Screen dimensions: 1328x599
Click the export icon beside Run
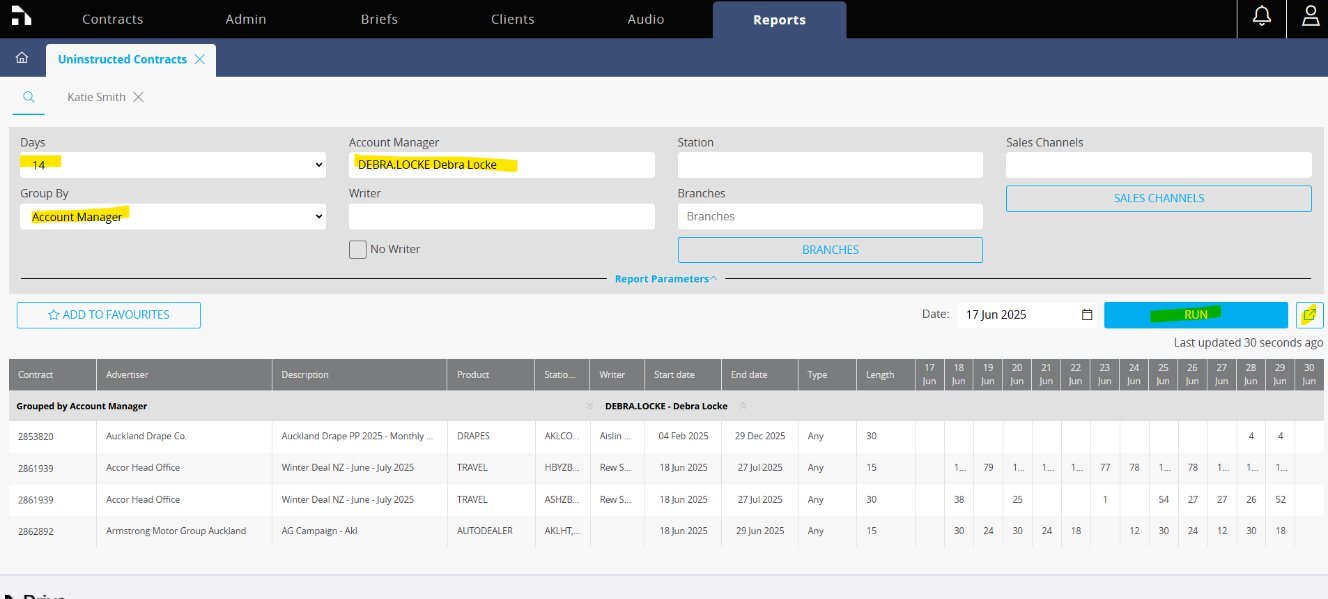[1309, 315]
